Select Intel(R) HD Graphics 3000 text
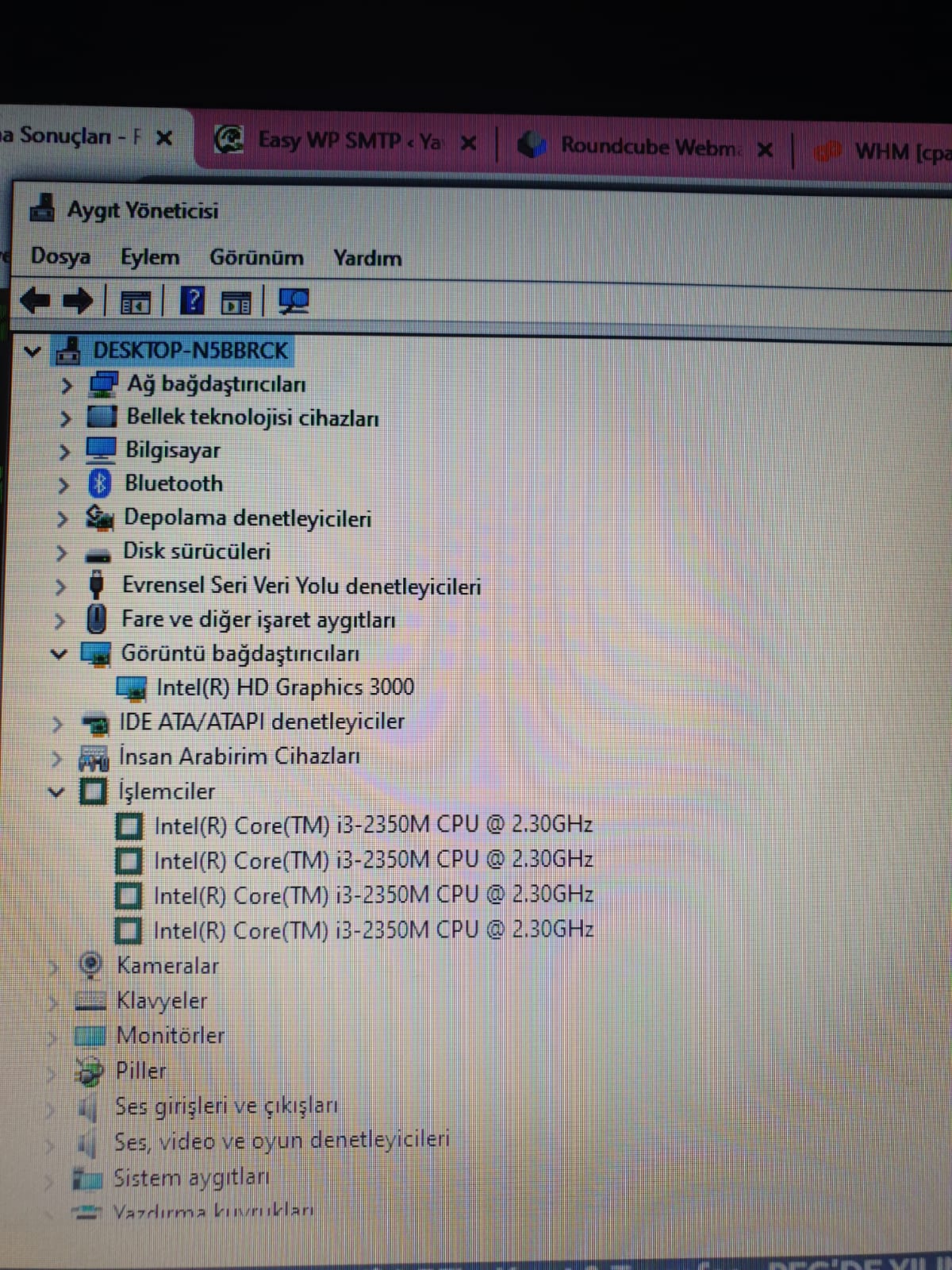Screen dimensions: 952x1270 pyautogui.click(x=286, y=687)
